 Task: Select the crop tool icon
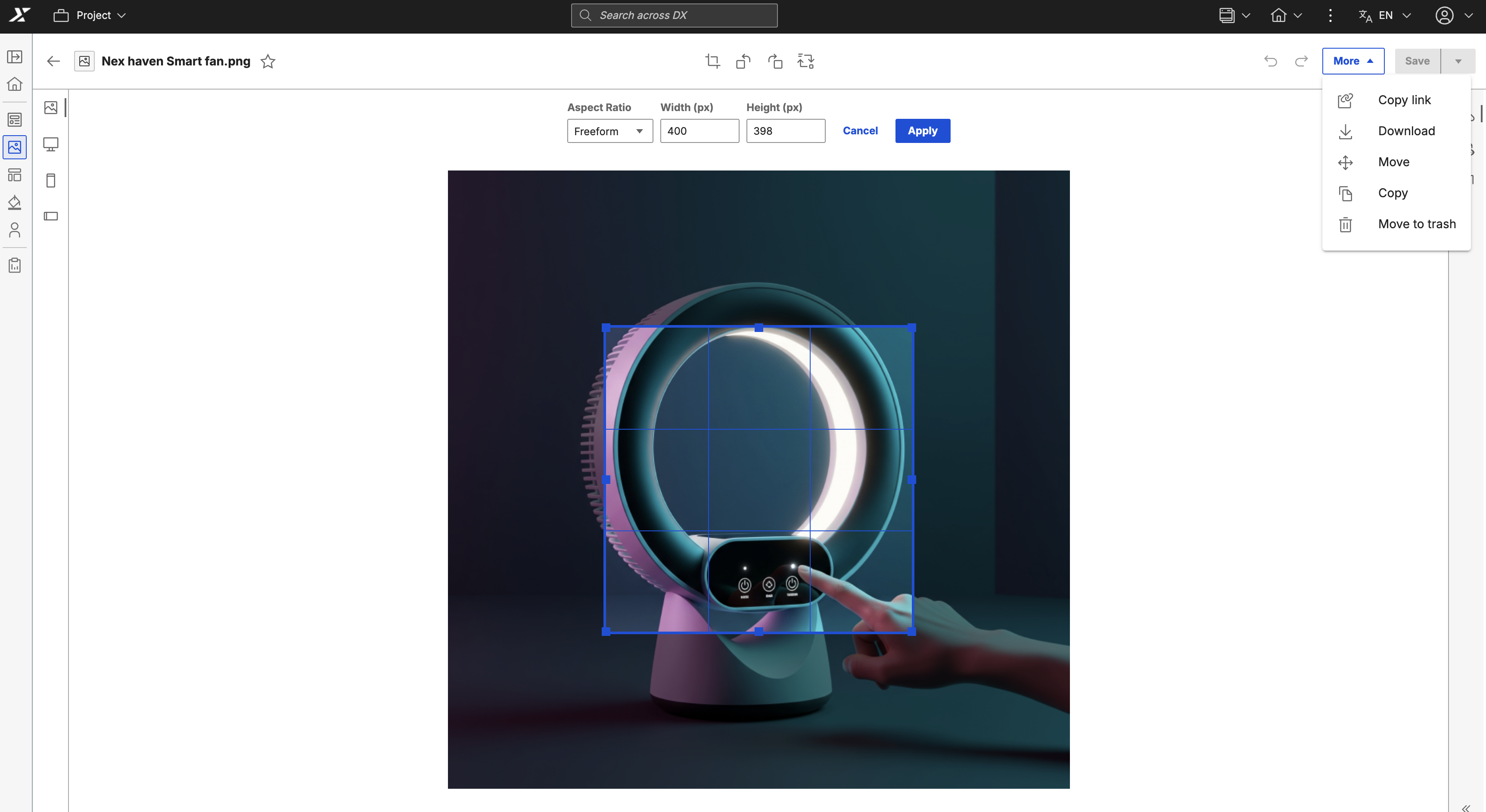(x=712, y=61)
